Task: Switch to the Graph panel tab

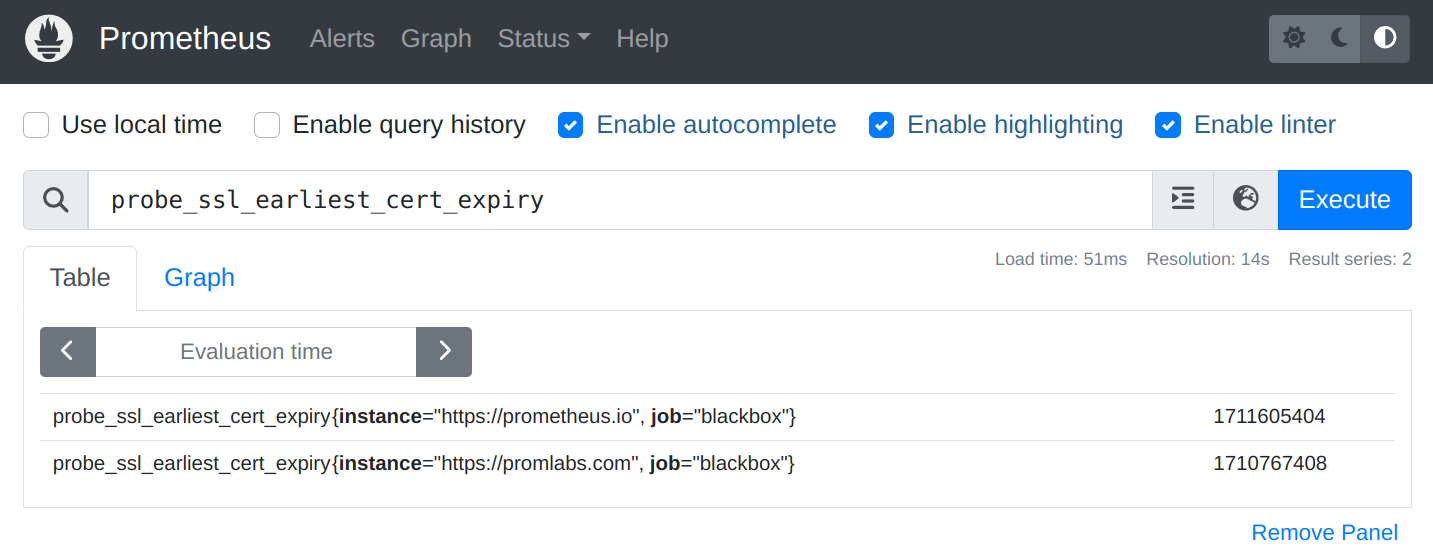Action: coord(199,278)
